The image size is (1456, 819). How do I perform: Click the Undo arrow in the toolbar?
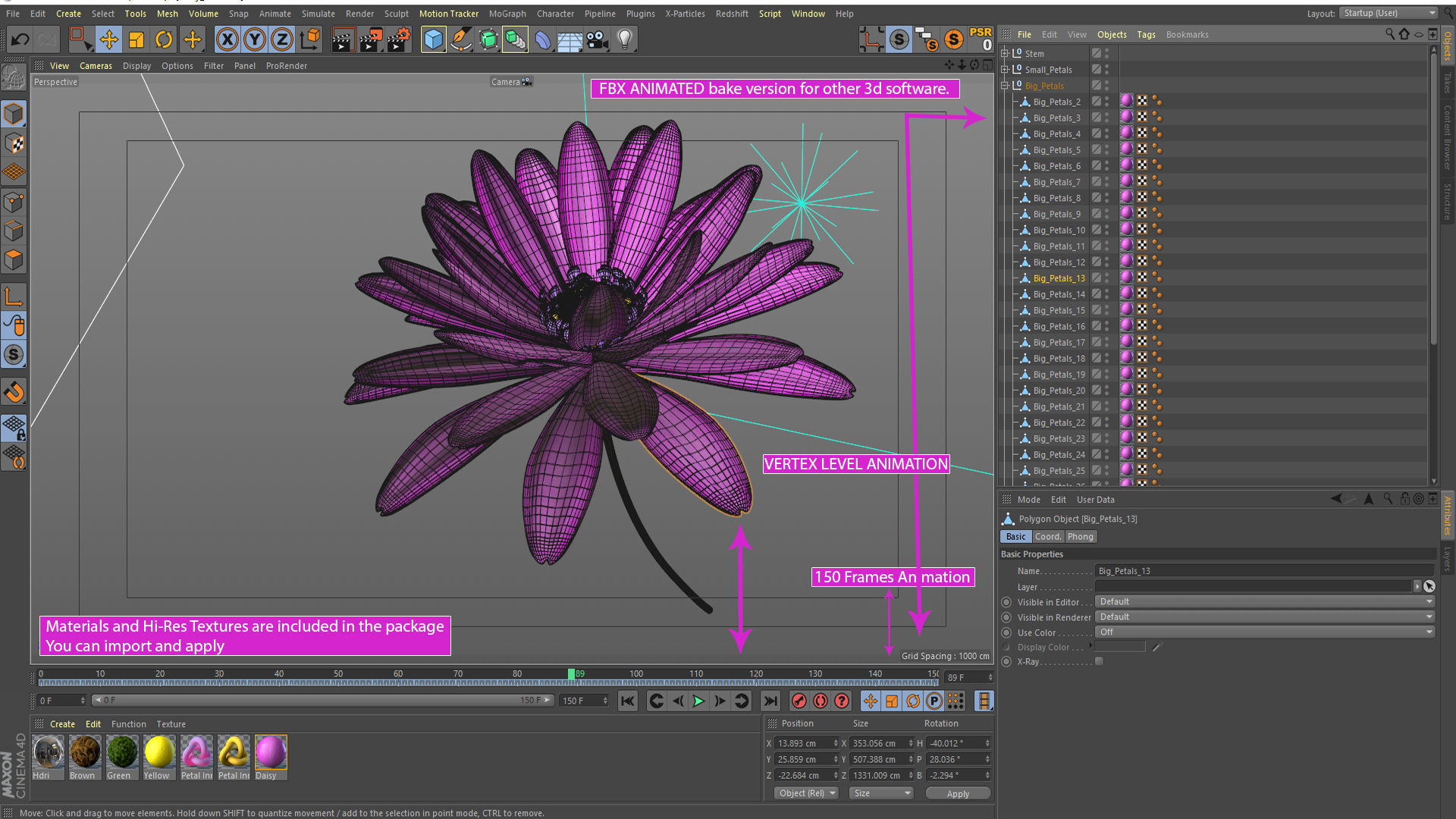tap(20, 39)
